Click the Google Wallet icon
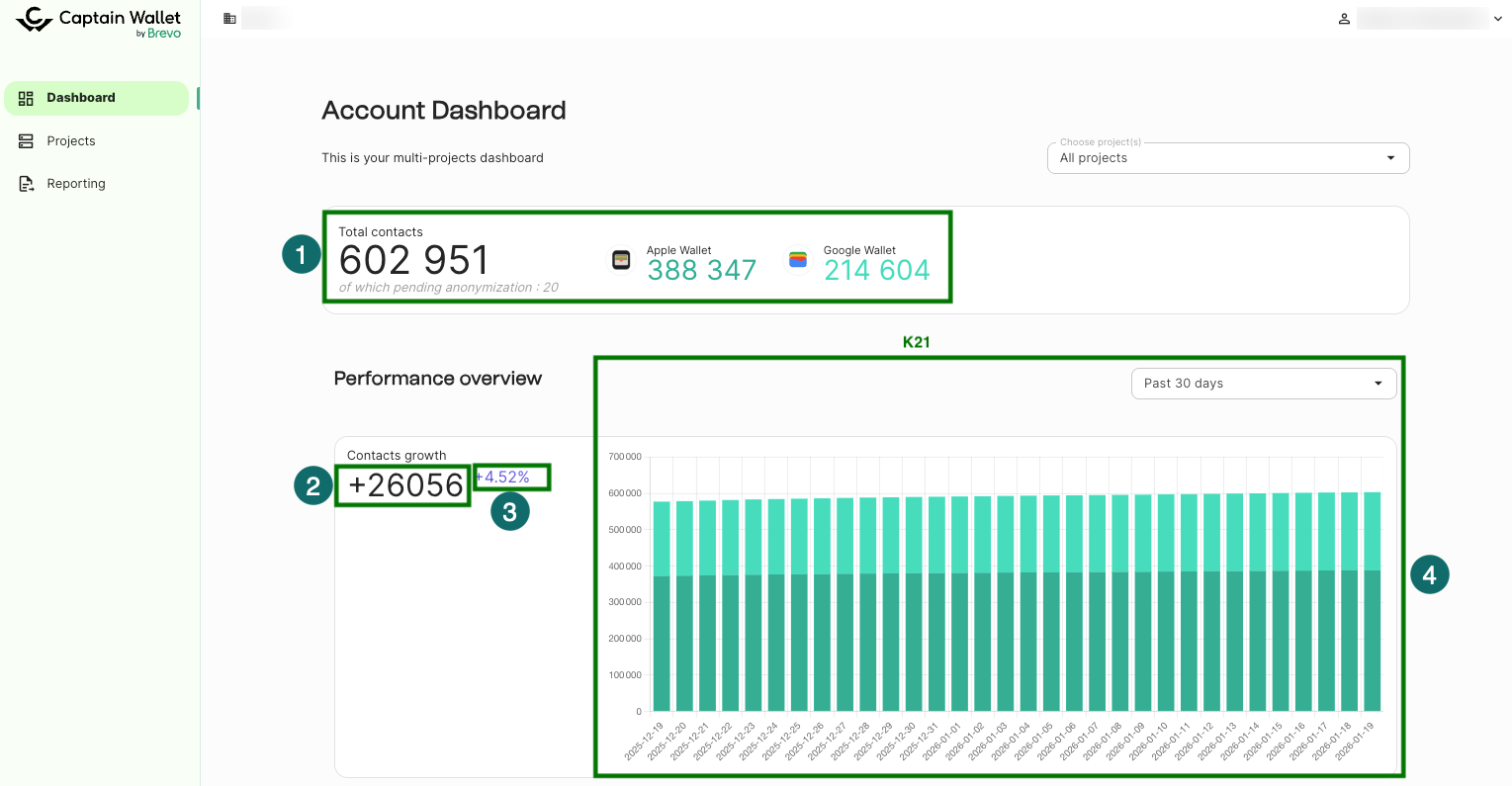 (x=798, y=260)
